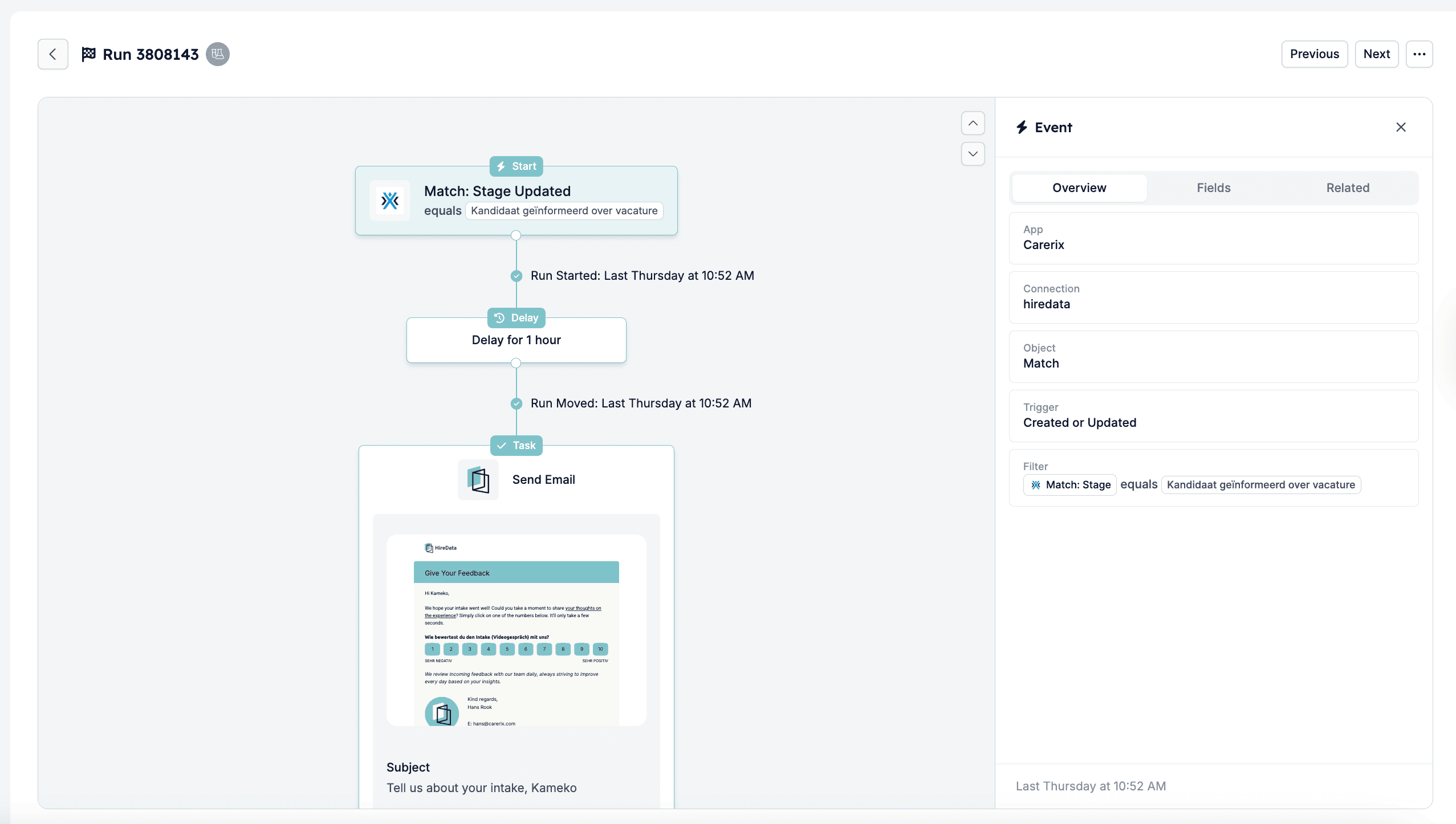
Task: Switch to the Related tab
Action: point(1348,188)
